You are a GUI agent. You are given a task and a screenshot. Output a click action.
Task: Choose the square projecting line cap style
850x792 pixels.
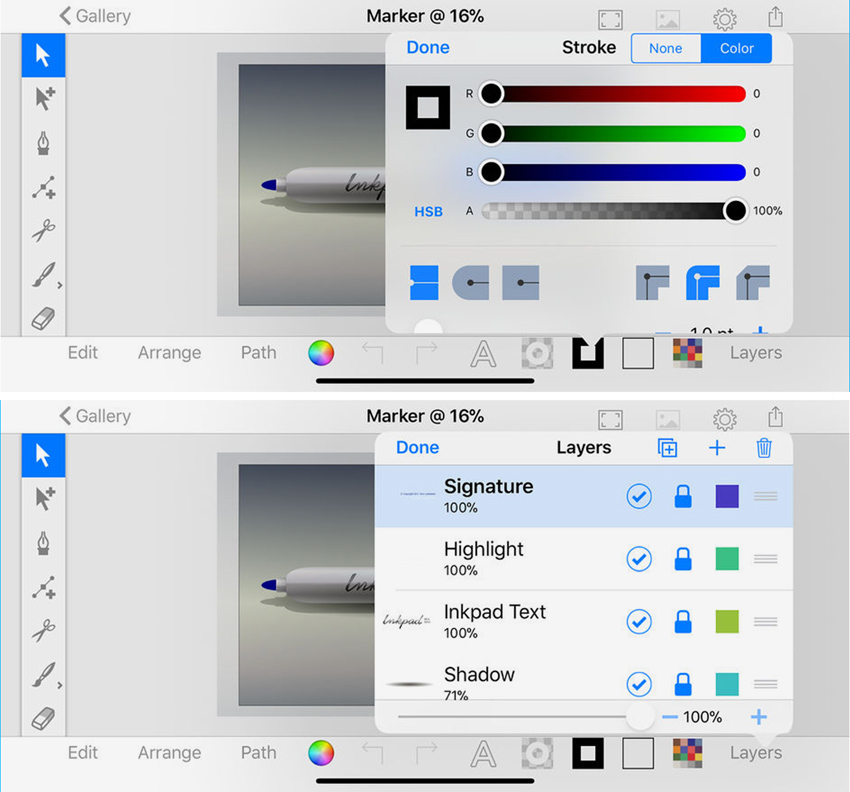pos(520,282)
